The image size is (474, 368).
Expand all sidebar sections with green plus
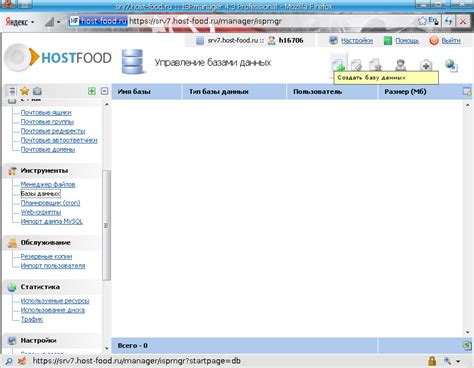pos(92,91)
